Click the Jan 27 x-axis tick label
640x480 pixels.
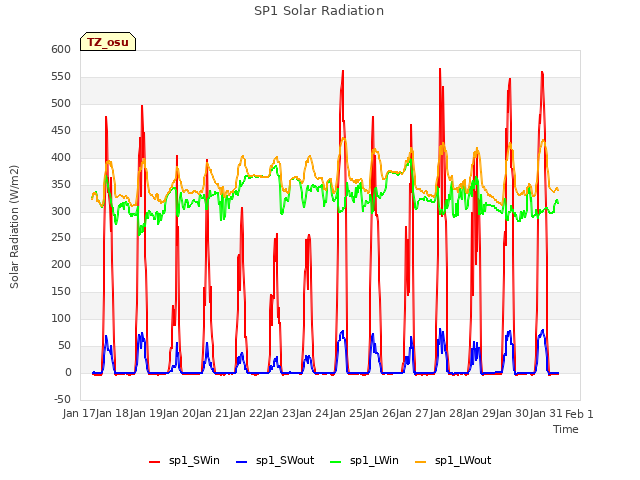[x=413, y=413]
